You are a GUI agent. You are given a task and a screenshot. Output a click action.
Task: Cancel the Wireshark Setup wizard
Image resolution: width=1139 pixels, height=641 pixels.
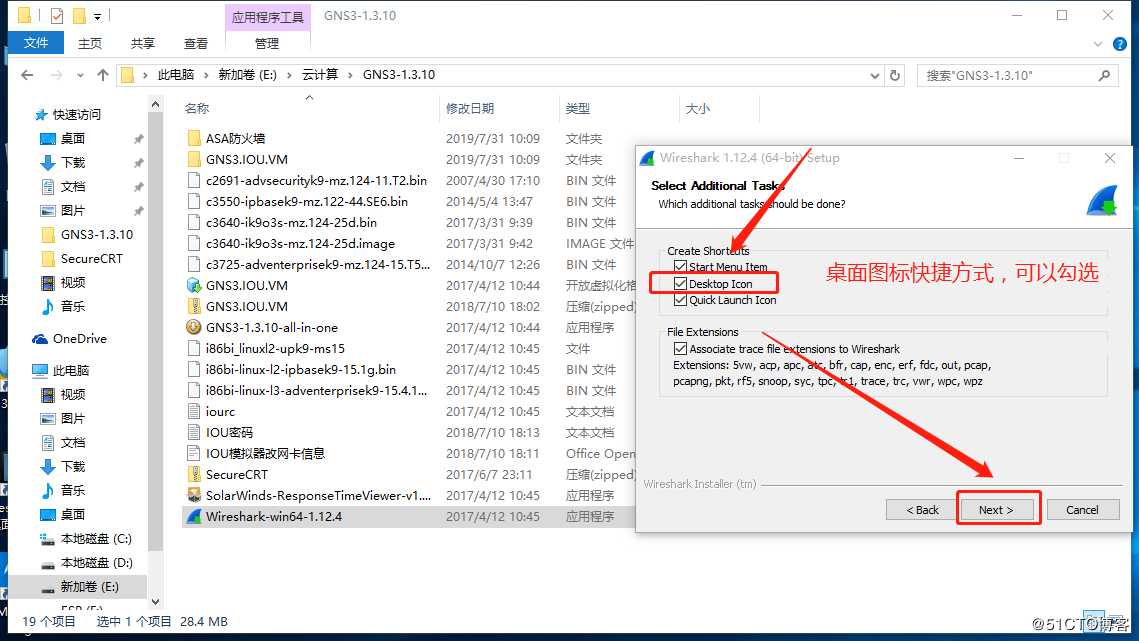[x=1082, y=510]
